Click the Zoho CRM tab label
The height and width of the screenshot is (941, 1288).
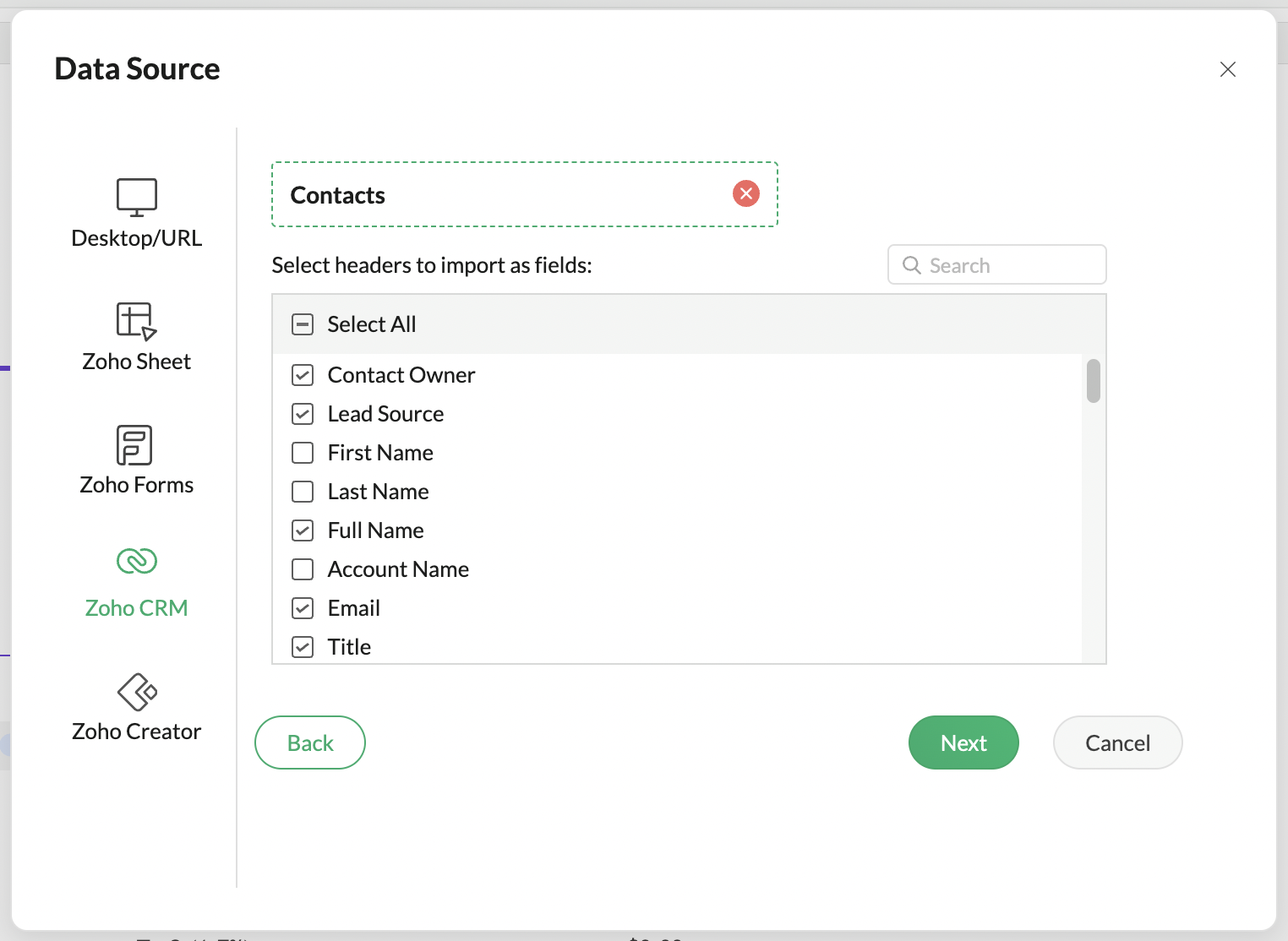click(136, 608)
